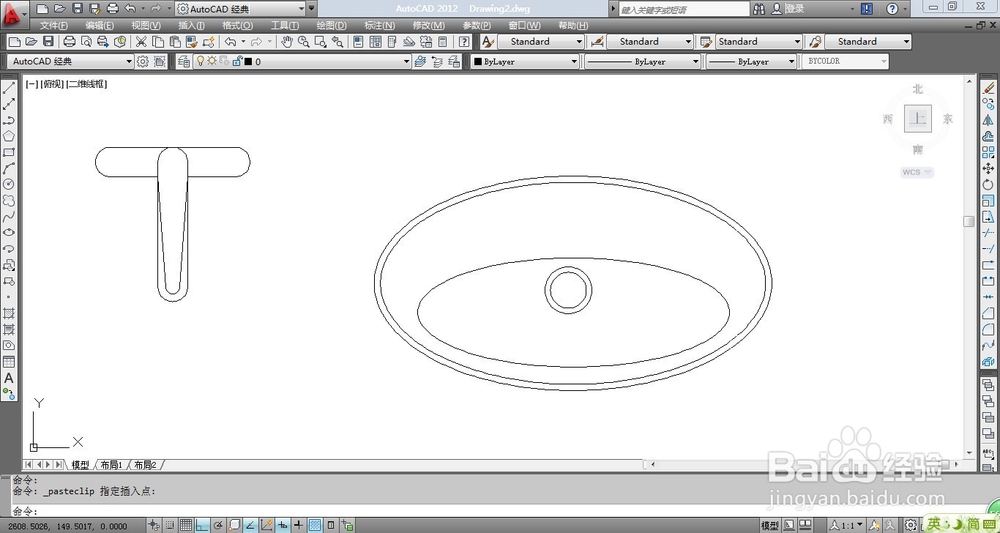Switch to the 布局1 layout tab
1000x533 pixels.
[x=111, y=465]
